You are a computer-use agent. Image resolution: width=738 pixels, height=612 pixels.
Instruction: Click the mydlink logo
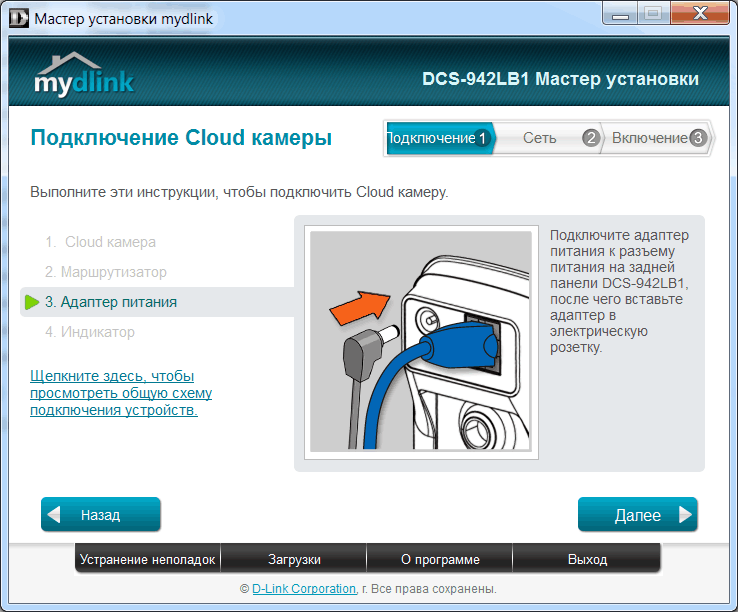(x=84, y=74)
